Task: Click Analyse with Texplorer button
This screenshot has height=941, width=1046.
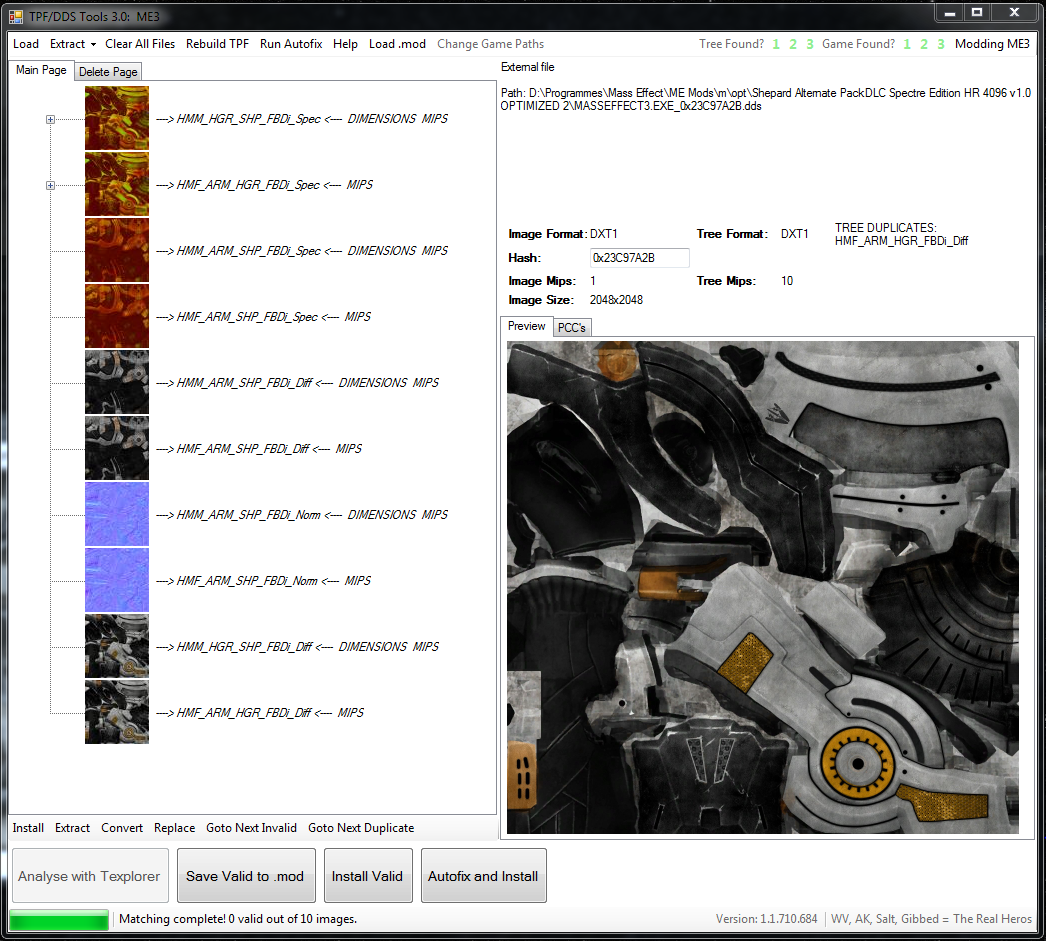Action: 90,876
